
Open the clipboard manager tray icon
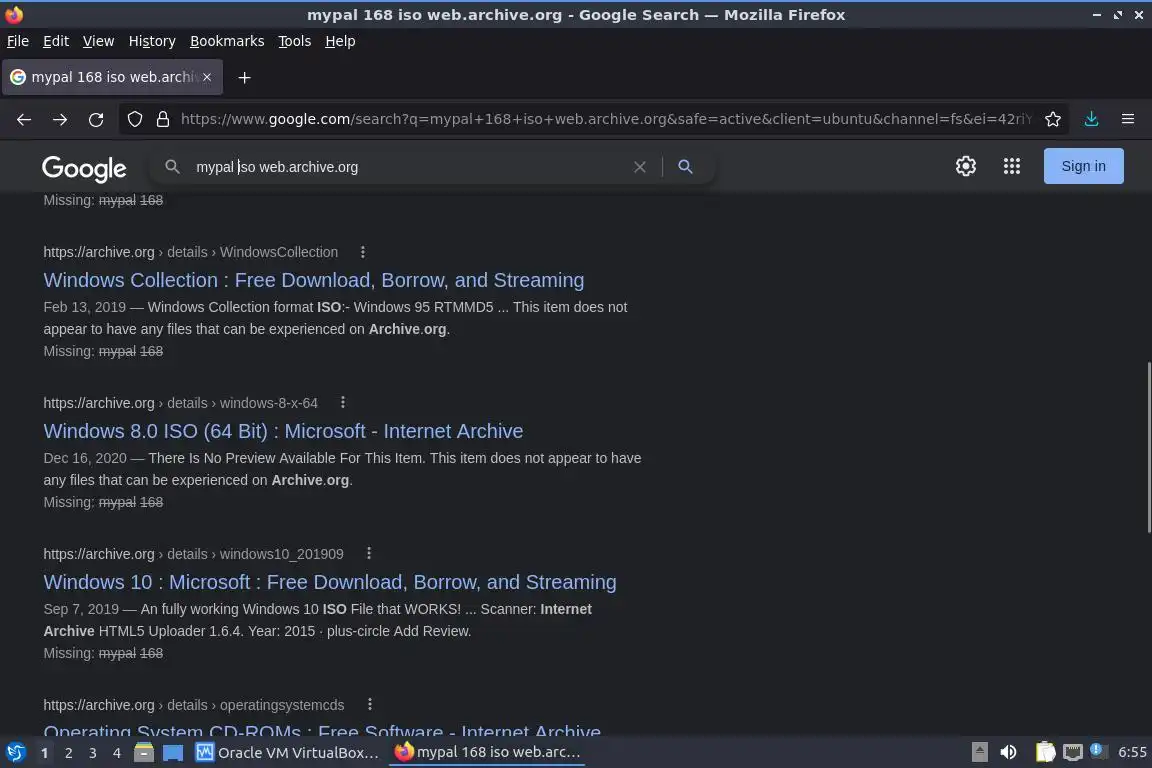[x=1045, y=753]
